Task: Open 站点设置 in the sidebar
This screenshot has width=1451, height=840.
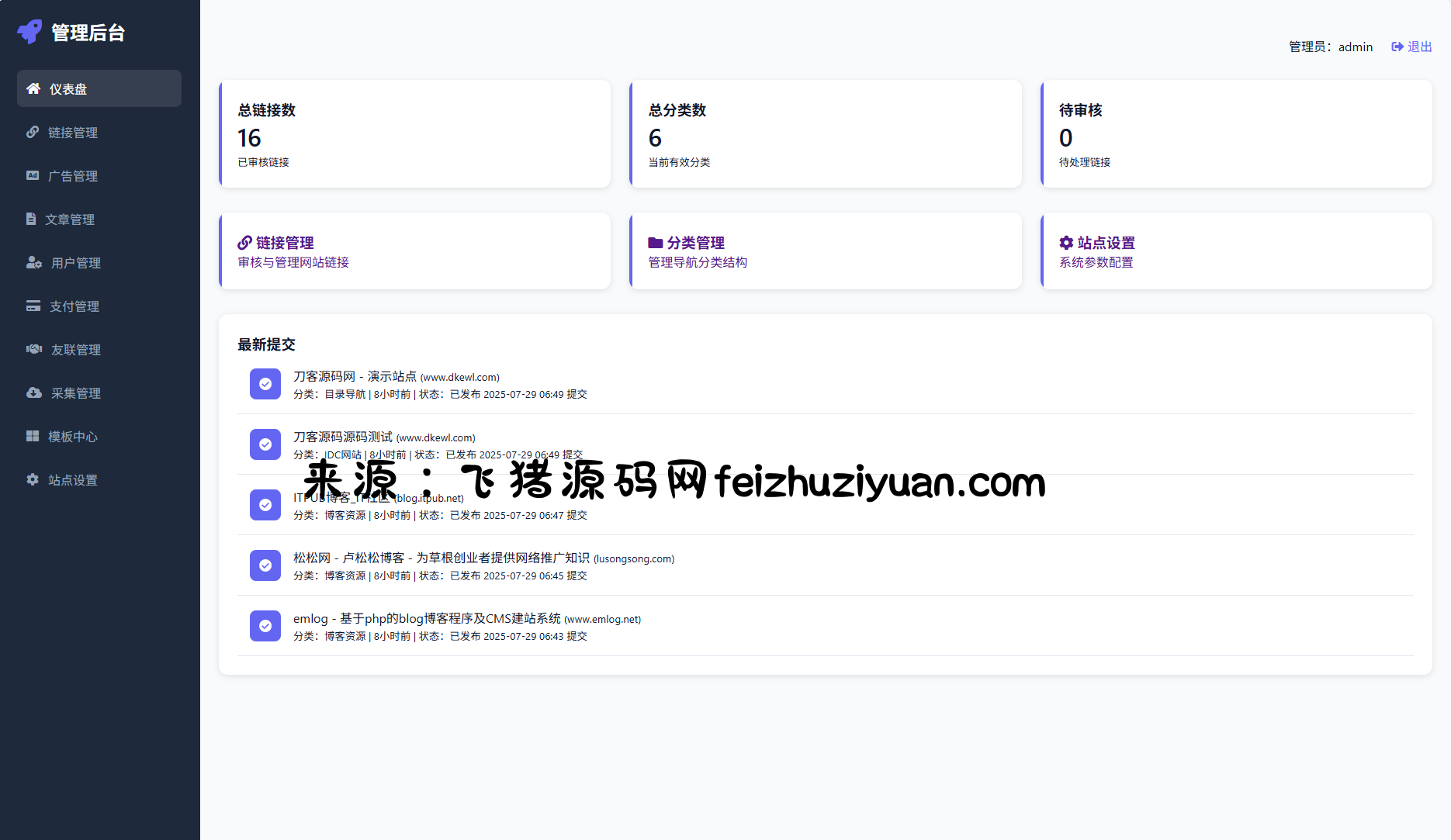Action: pos(73,480)
